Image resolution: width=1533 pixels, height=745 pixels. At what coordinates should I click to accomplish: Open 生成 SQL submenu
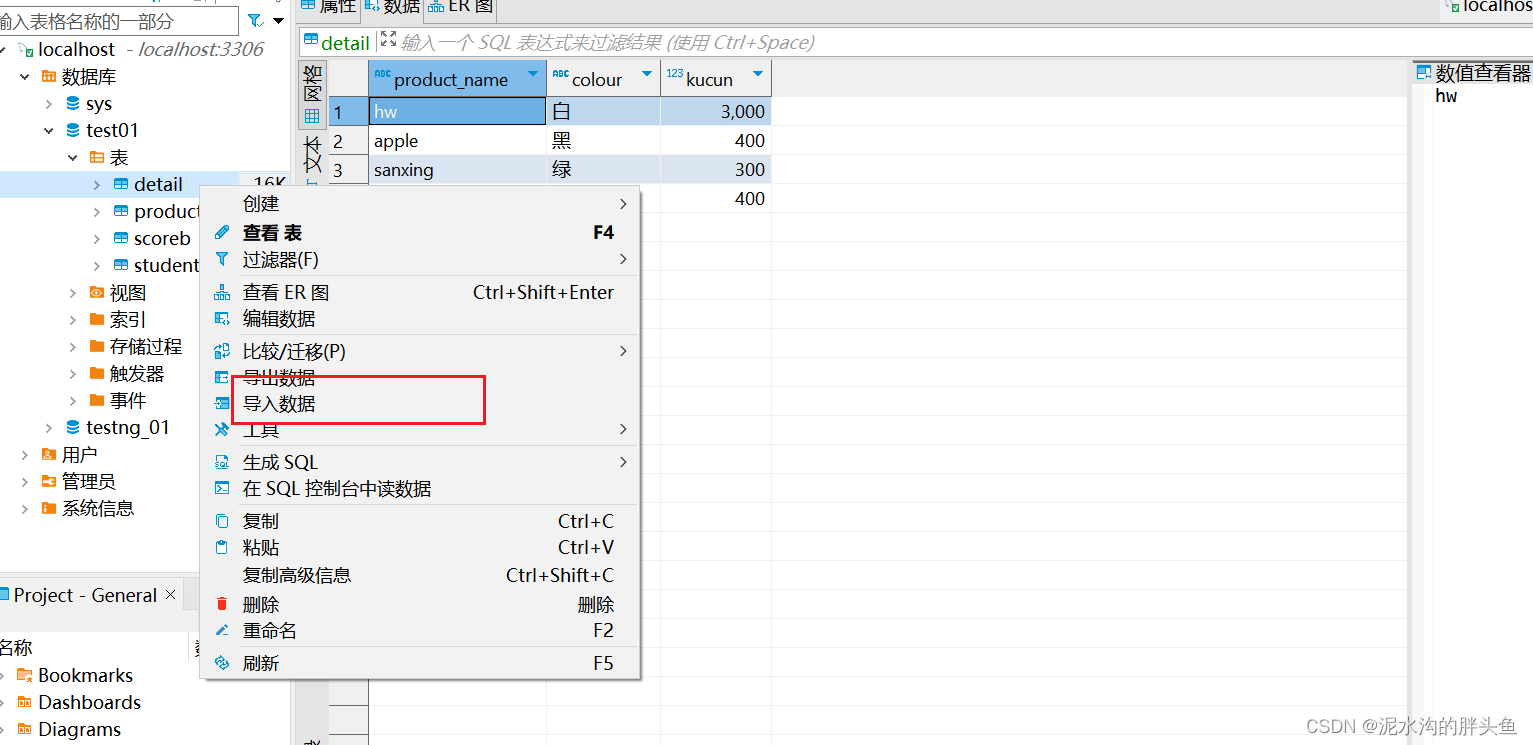(420, 463)
